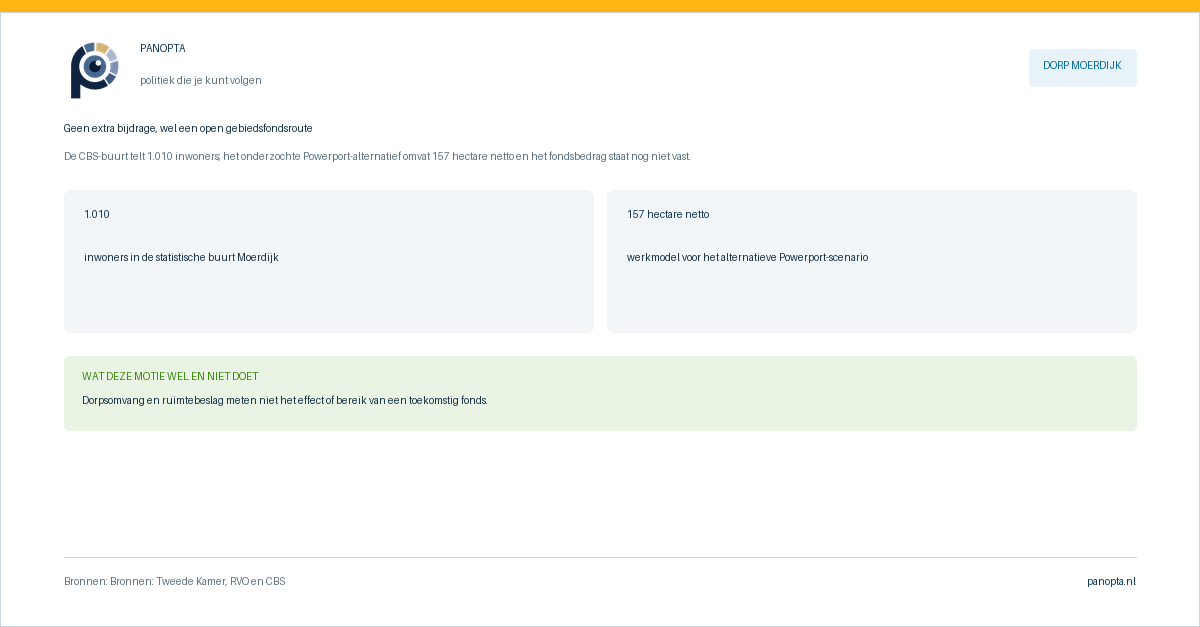Click the footer divider line
This screenshot has height=627, width=1200.
[x=600, y=557]
